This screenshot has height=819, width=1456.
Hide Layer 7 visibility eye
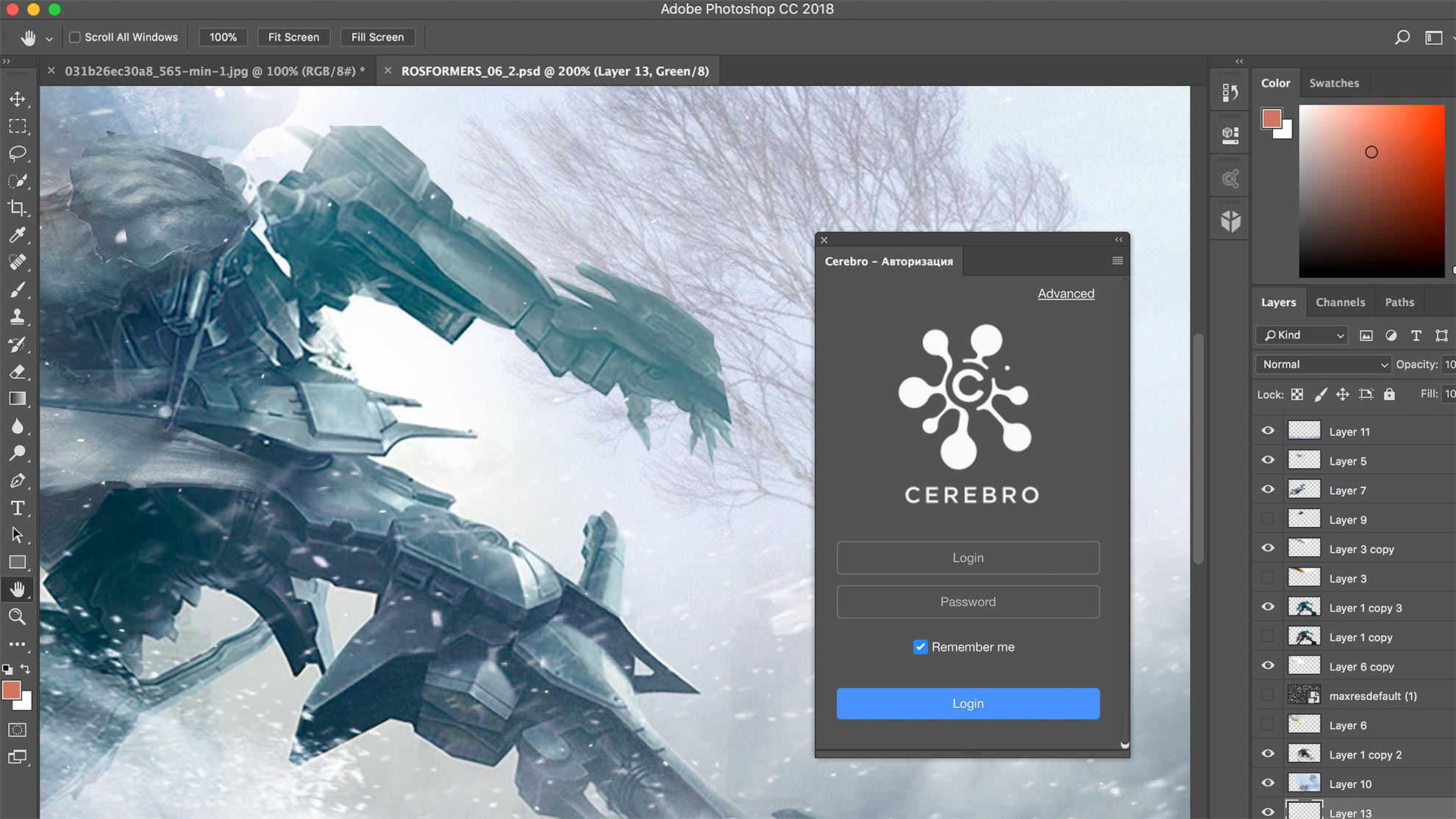pyautogui.click(x=1268, y=490)
